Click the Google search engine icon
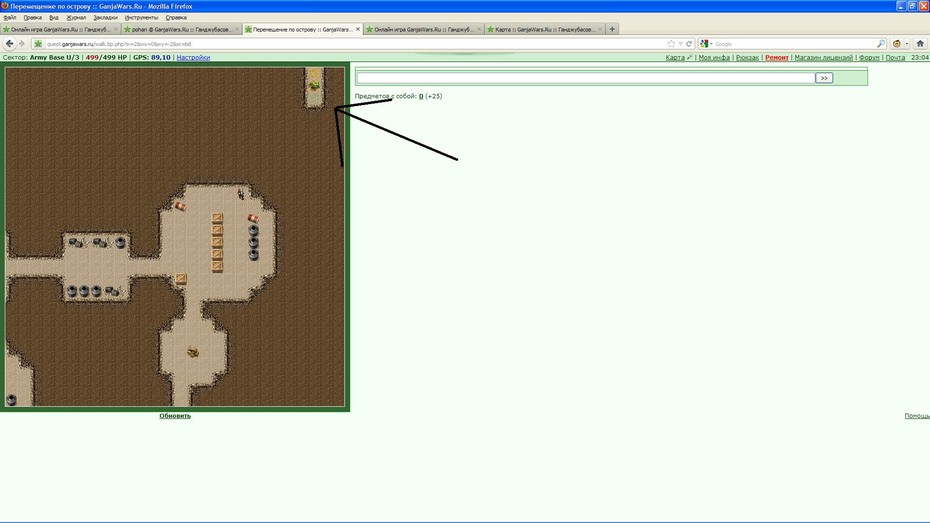The width and height of the screenshot is (930, 523). pyautogui.click(x=704, y=44)
